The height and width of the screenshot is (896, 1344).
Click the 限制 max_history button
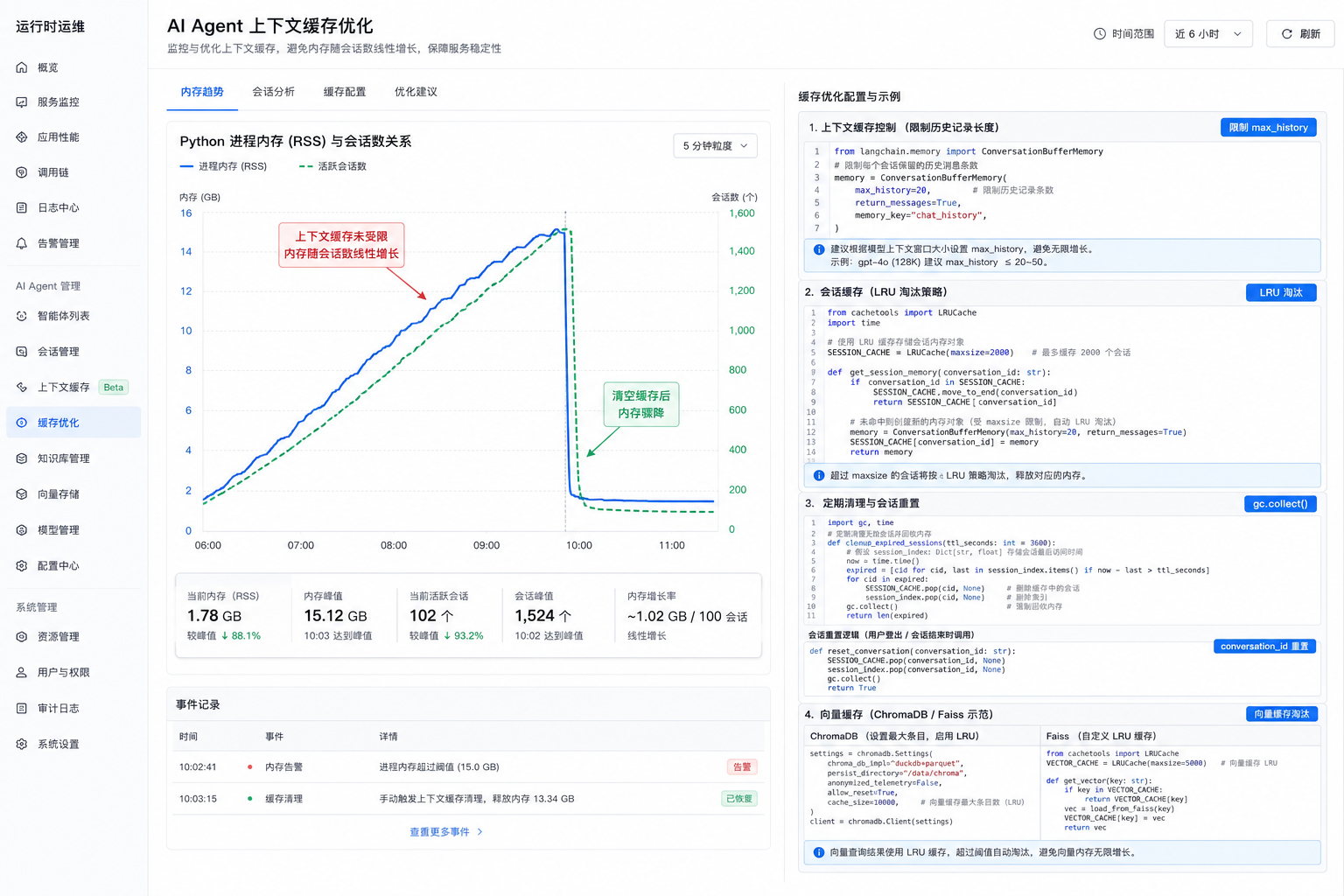[1269, 128]
